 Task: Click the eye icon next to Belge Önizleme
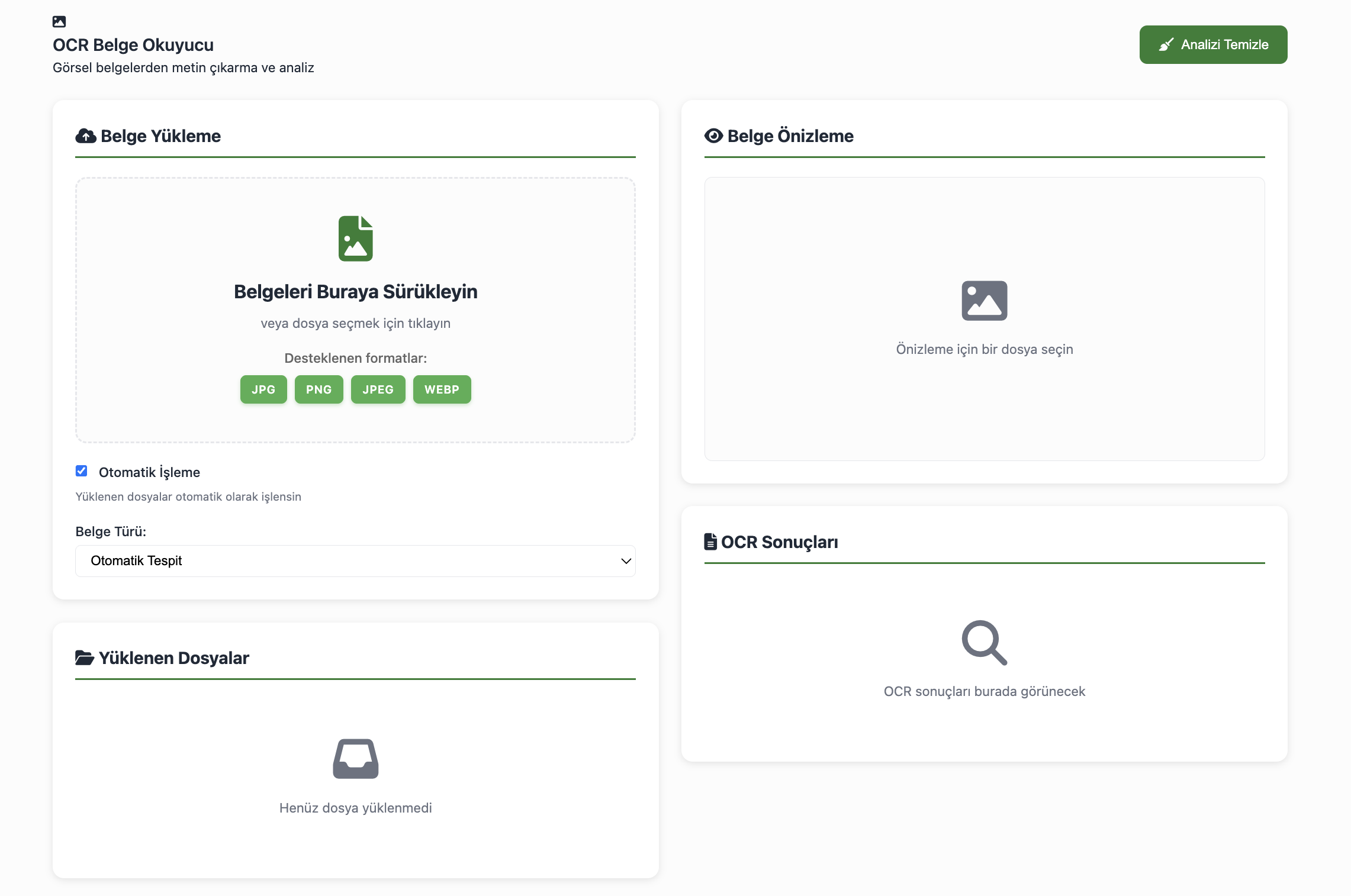coord(713,136)
